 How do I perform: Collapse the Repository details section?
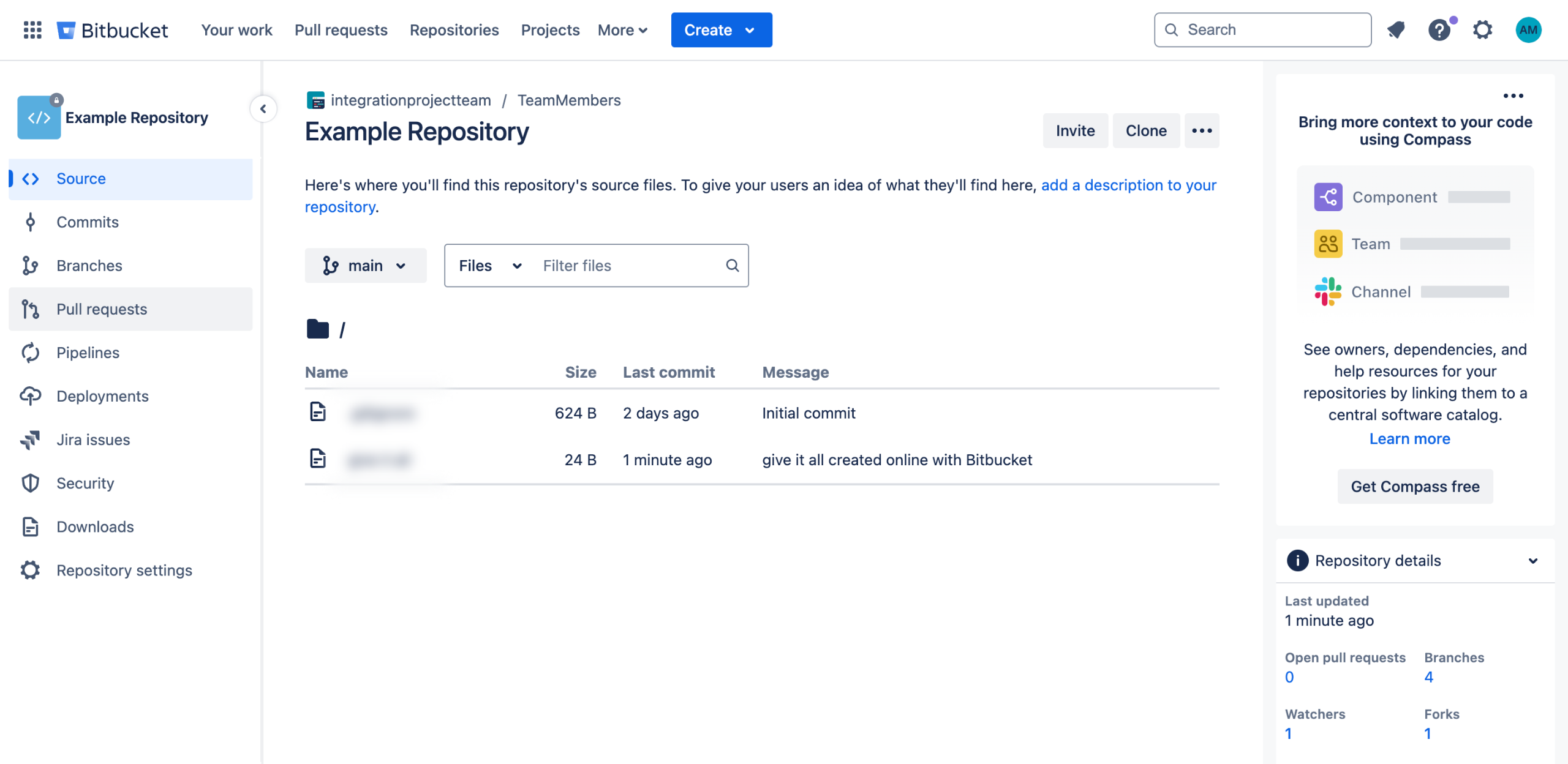1532,561
